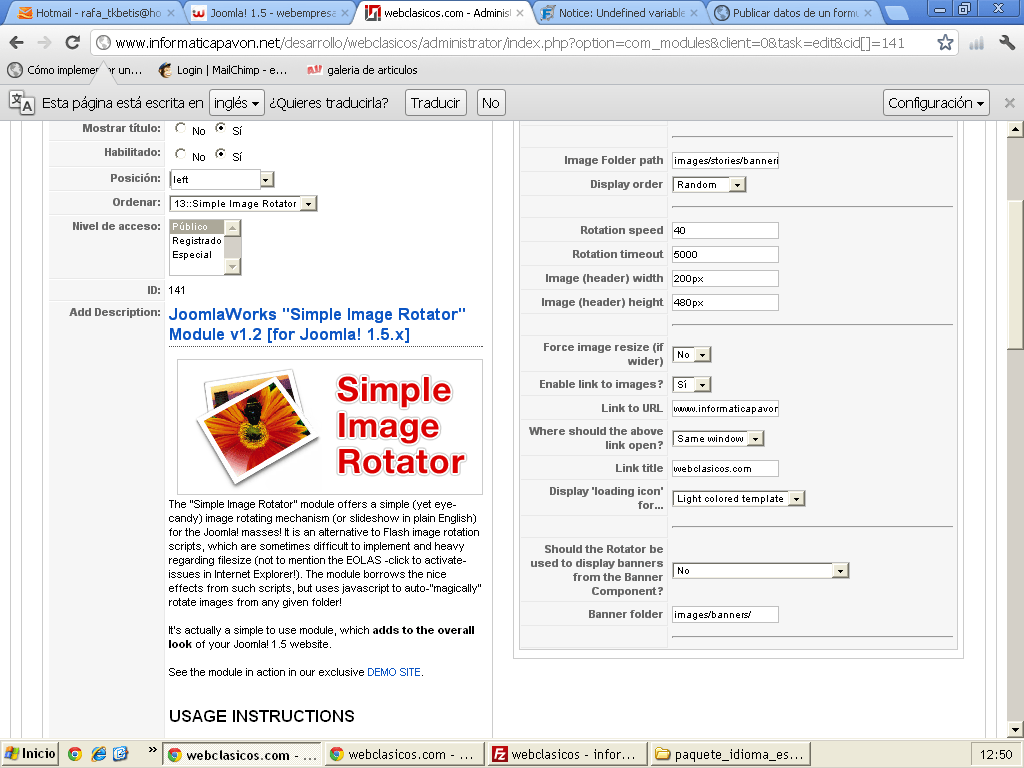
Task: Click the browser forward arrow
Action: (44, 43)
